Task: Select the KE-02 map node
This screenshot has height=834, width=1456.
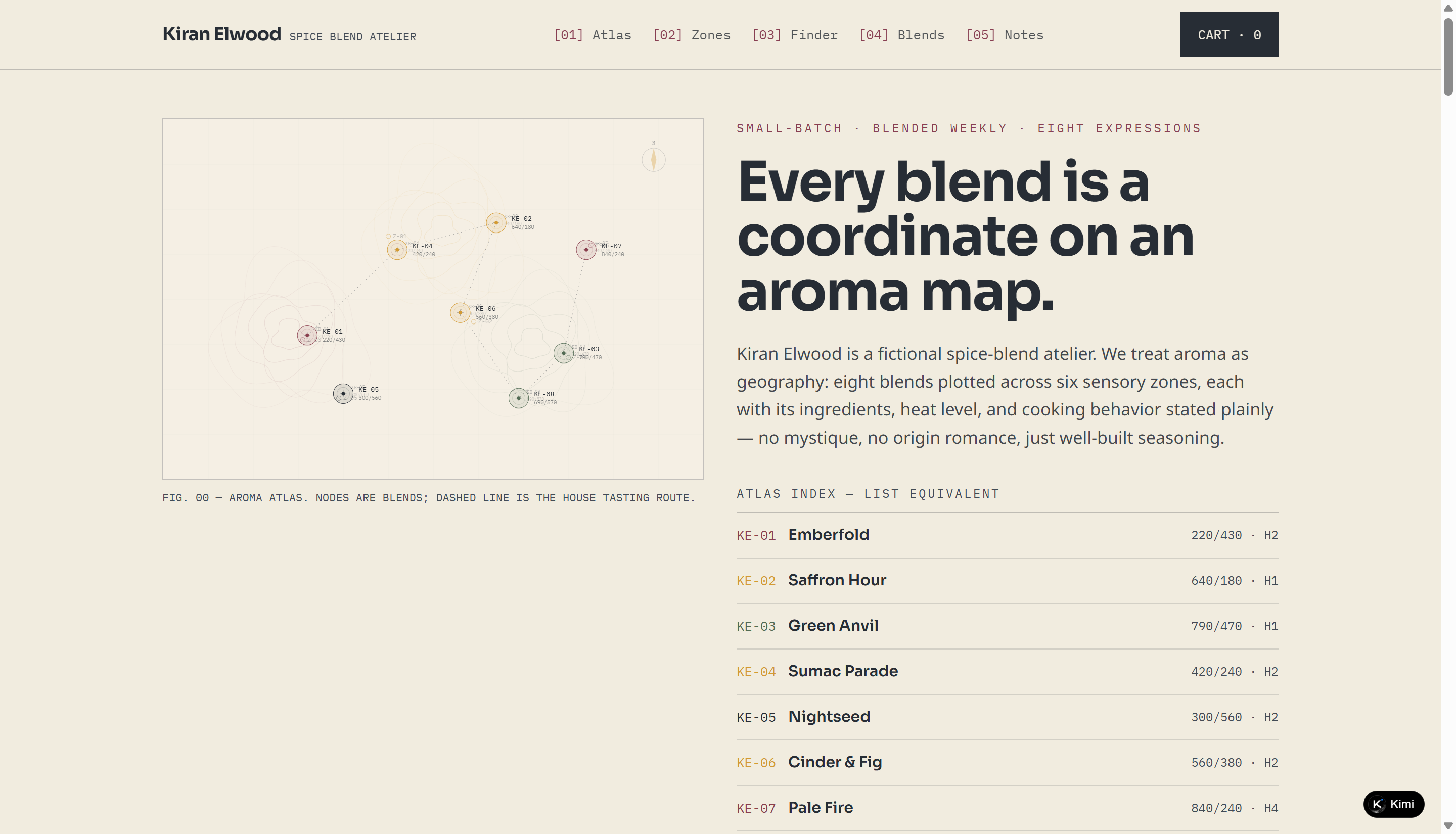Action: click(496, 223)
